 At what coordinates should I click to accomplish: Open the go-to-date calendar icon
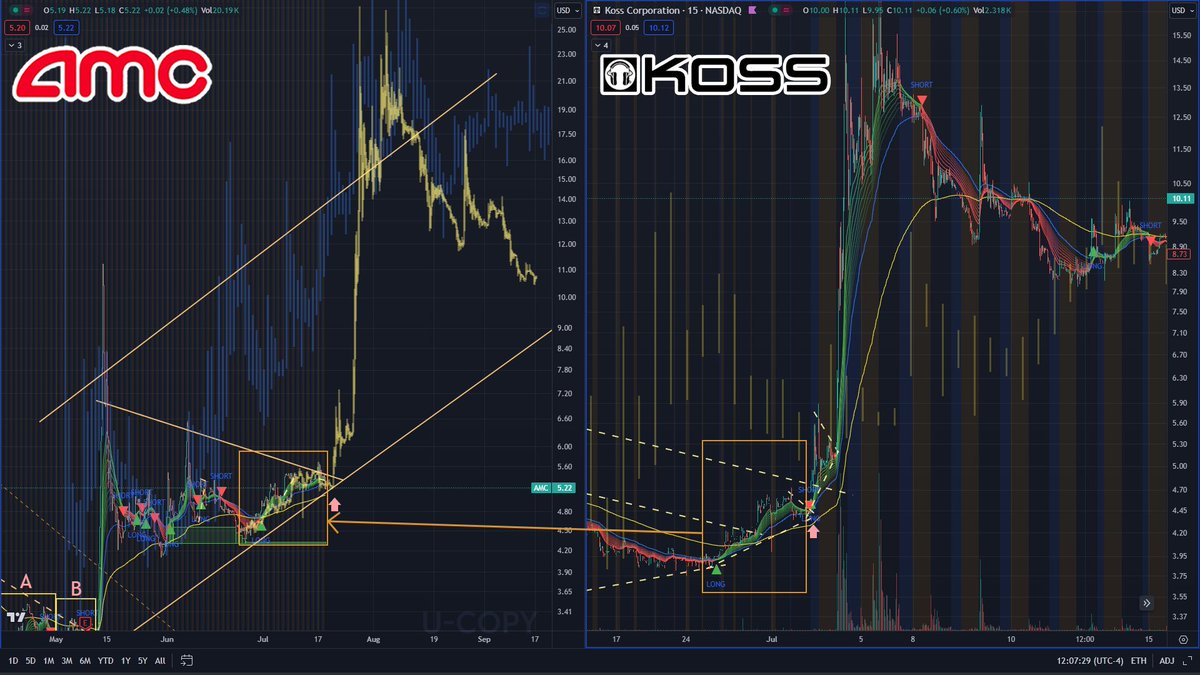pos(187,661)
